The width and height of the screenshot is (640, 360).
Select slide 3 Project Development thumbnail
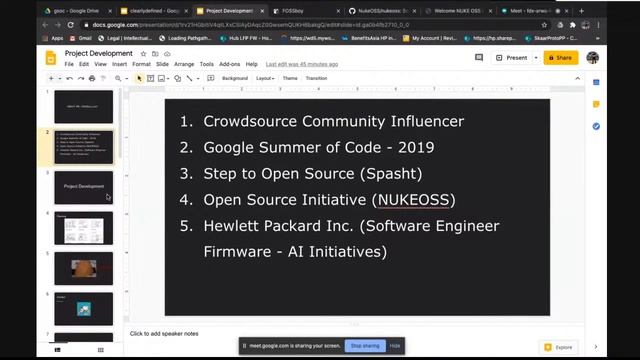point(84,187)
